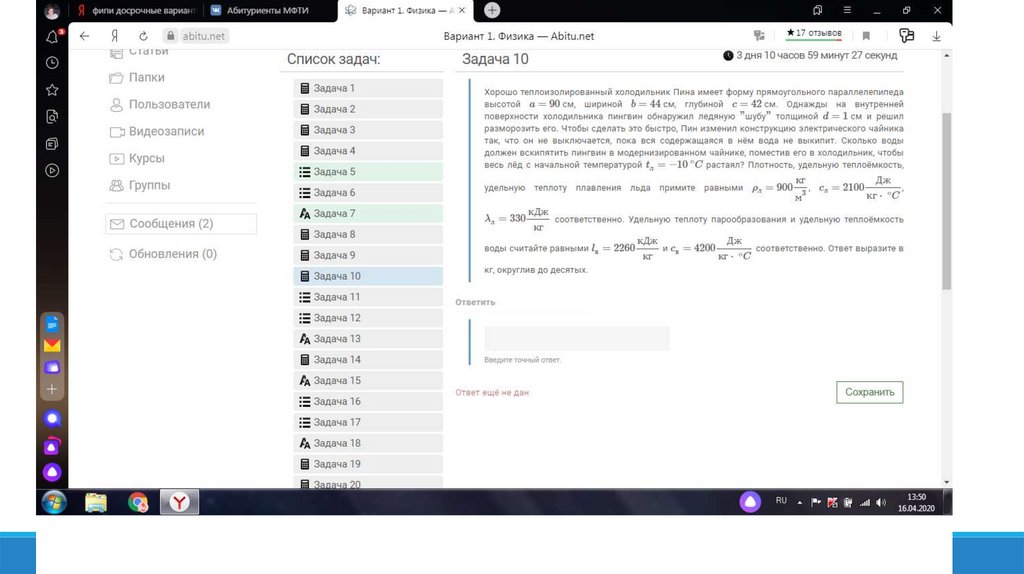Click the scrollbar down arrow

(946, 483)
